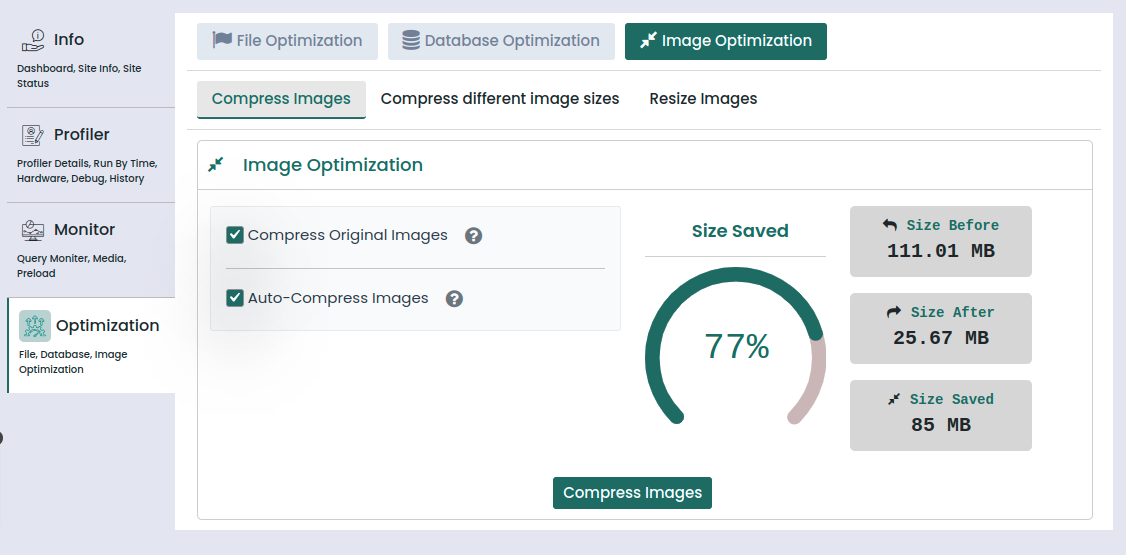This screenshot has width=1126, height=555.
Task: Open Compress different image sizes subtab
Action: click(x=500, y=99)
